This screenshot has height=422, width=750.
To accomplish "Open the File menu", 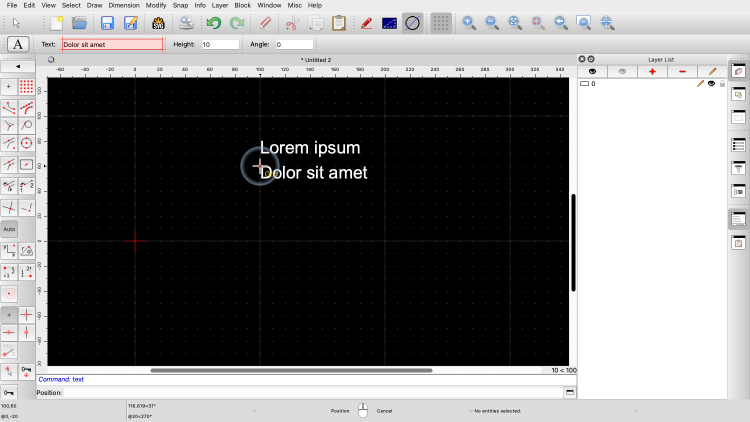I will [11, 5].
